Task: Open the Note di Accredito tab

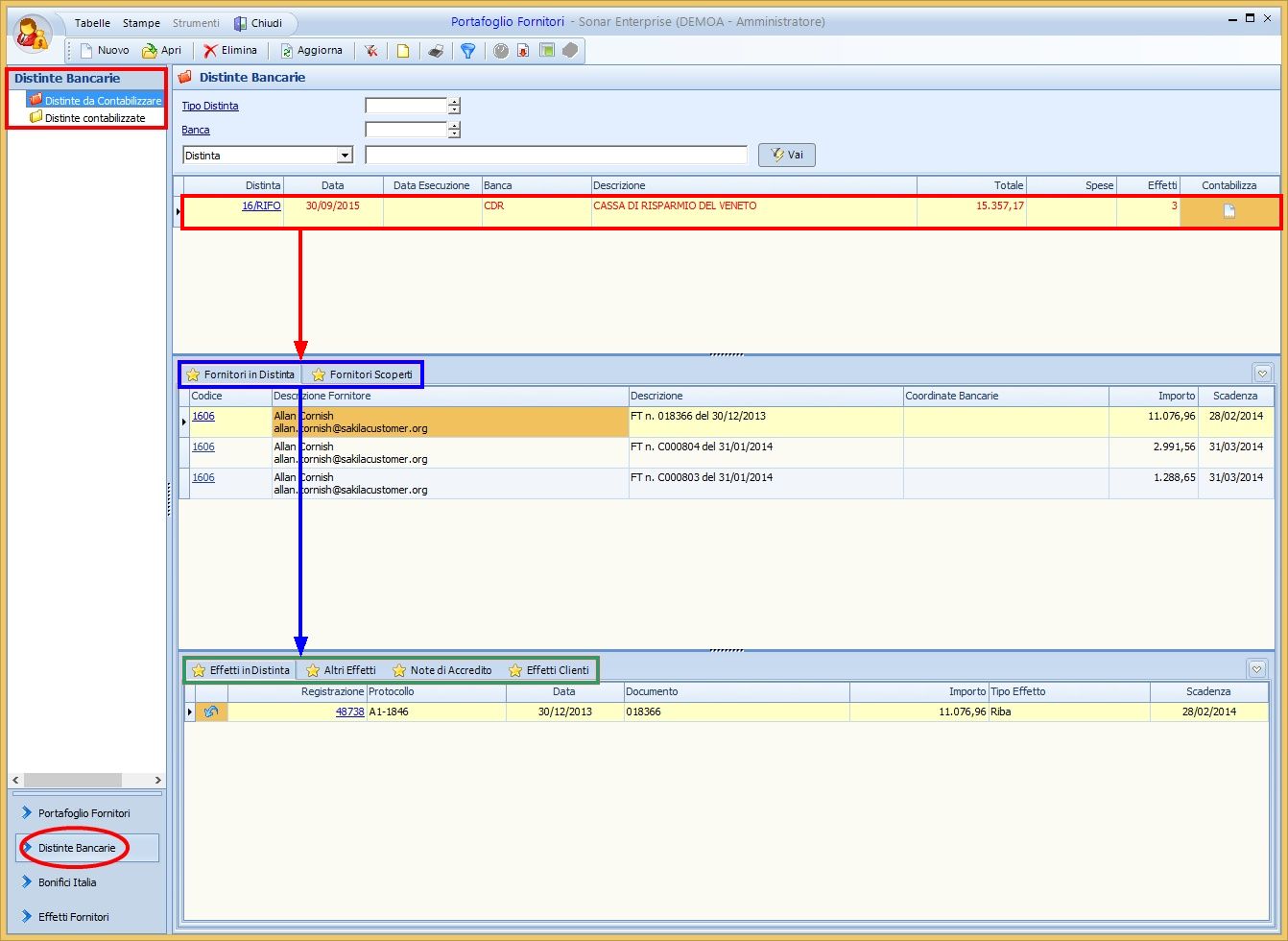Action: click(441, 670)
